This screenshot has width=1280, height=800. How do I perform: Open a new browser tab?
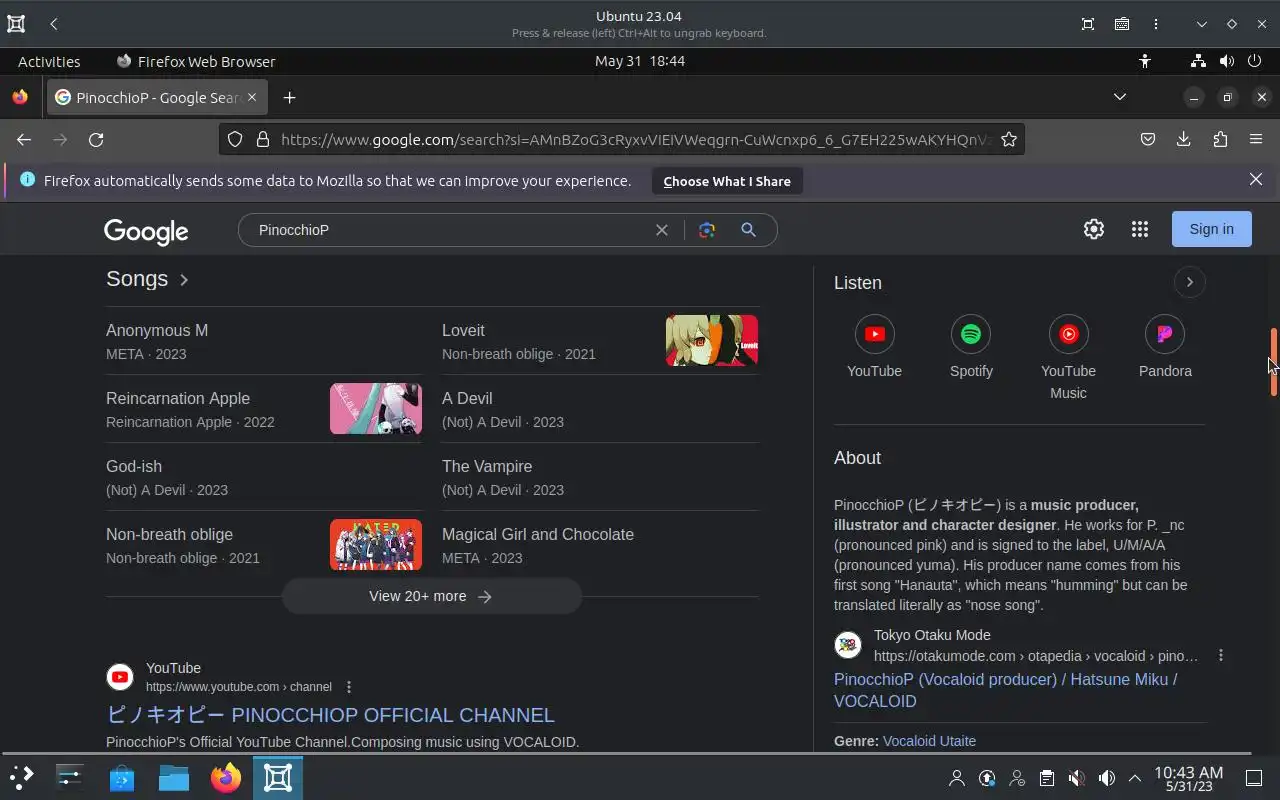click(289, 97)
